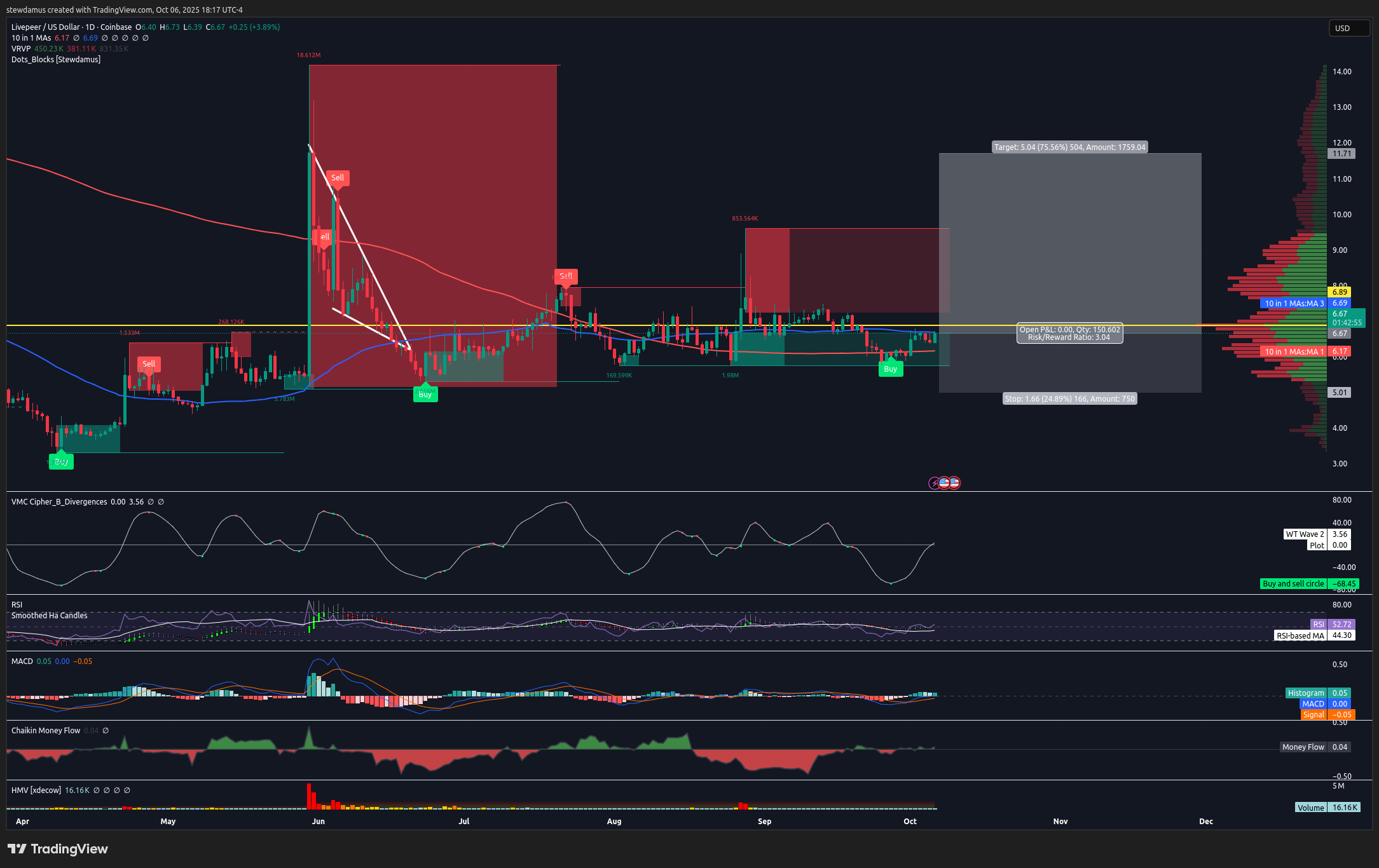
Task: Click the lightning bolt event icon
Action: point(934,483)
